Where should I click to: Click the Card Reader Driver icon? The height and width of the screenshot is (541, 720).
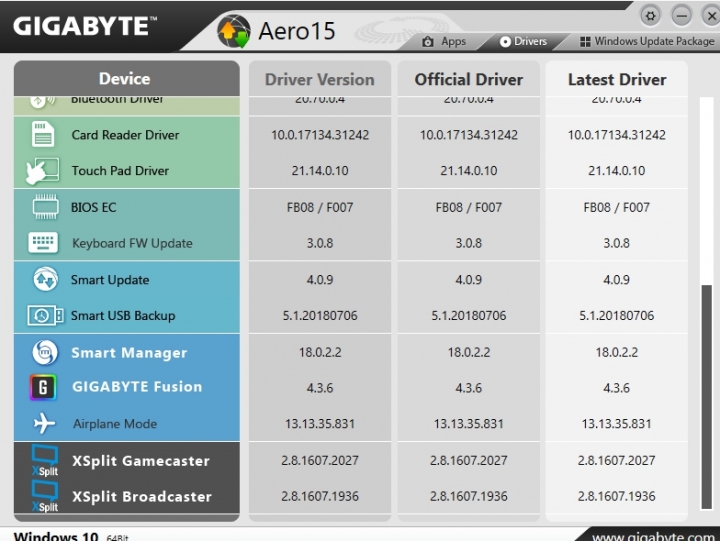click(x=43, y=135)
